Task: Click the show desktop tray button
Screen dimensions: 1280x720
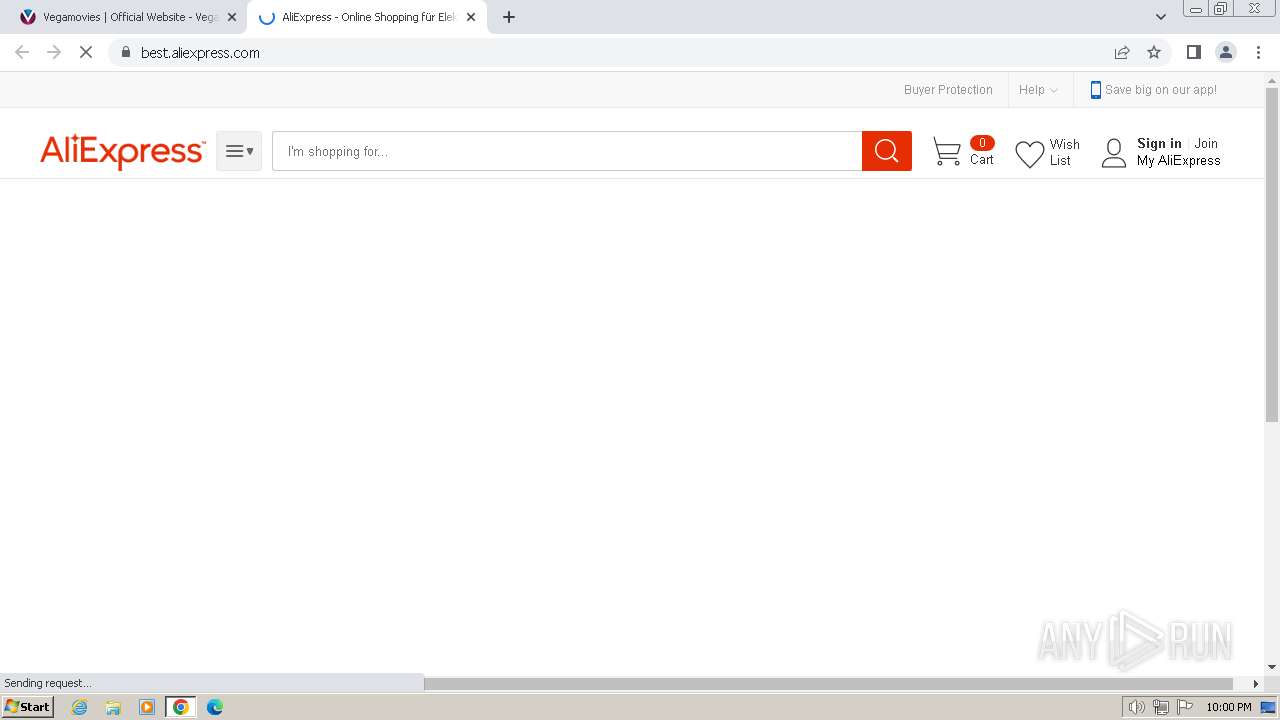Action: [1268, 707]
